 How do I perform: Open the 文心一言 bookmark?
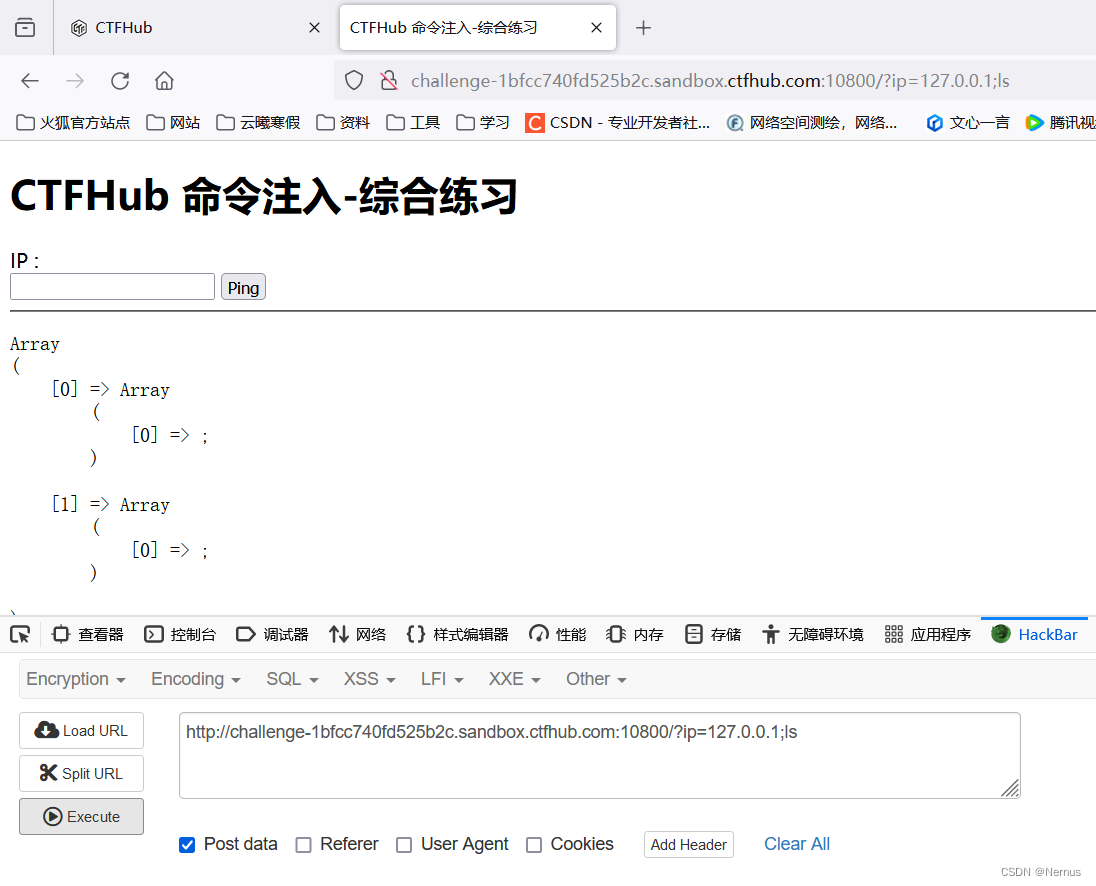tap(968, 123)
